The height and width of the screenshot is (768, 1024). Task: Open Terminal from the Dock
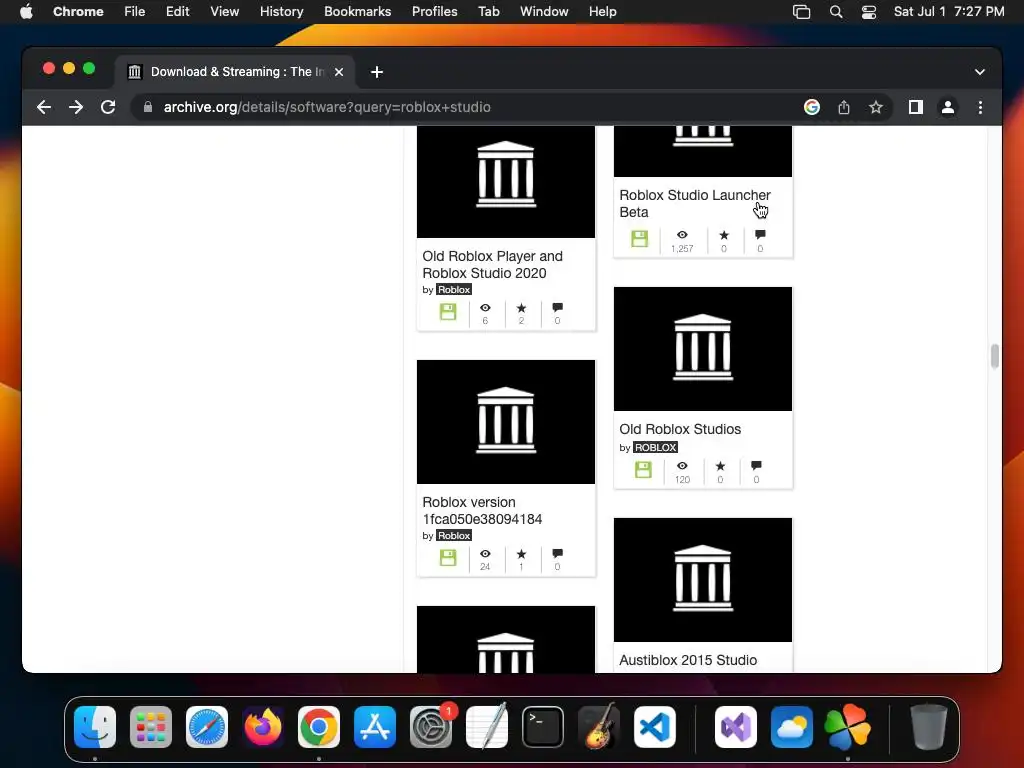point(543,726)
